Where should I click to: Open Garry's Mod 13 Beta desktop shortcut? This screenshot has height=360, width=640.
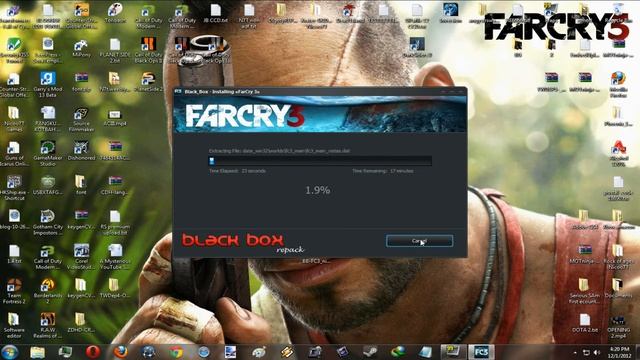coord(48,84)
